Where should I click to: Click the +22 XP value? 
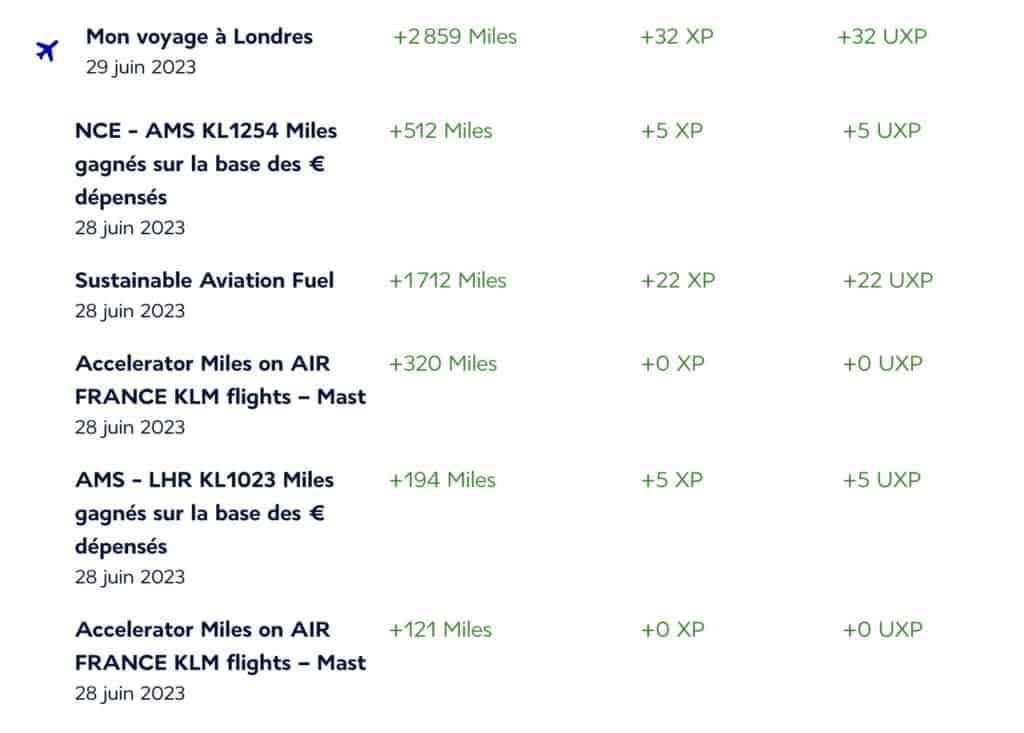[x=678, y=281]
